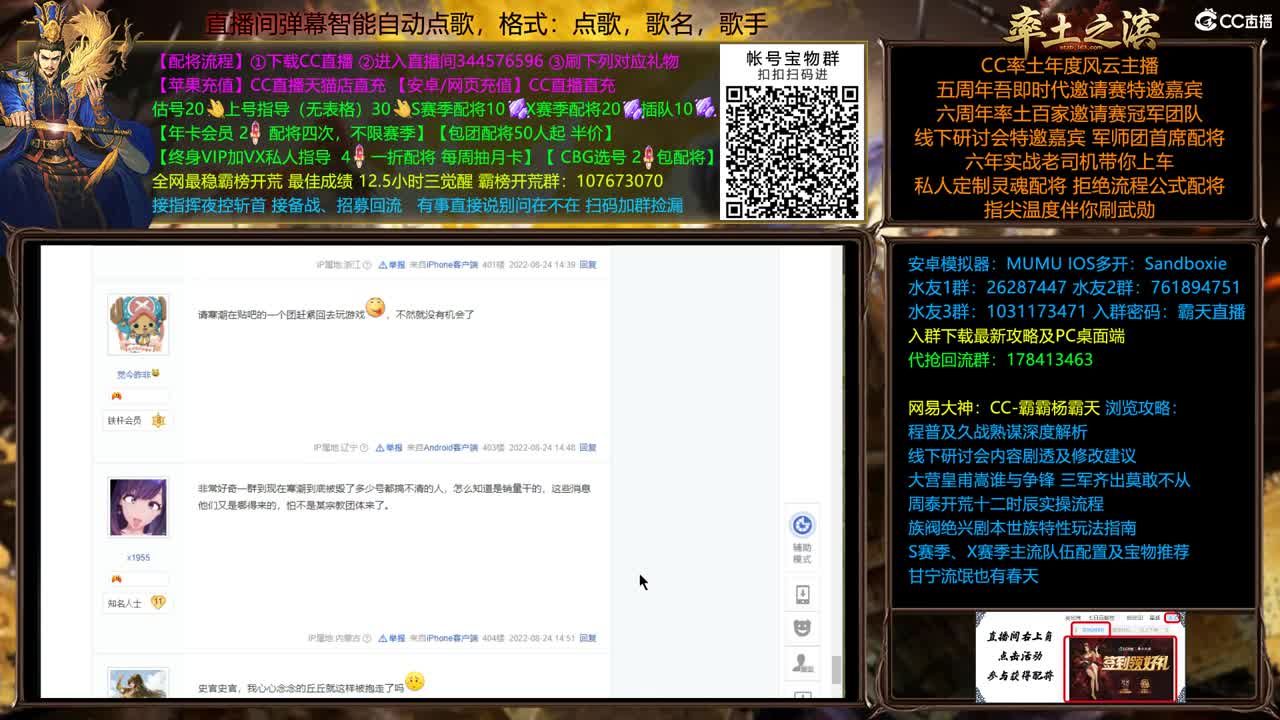Reply to the floor 401 post via 回复
Image resolution: width=1280 pixels, height=720 pixels.
coord(588,265)
